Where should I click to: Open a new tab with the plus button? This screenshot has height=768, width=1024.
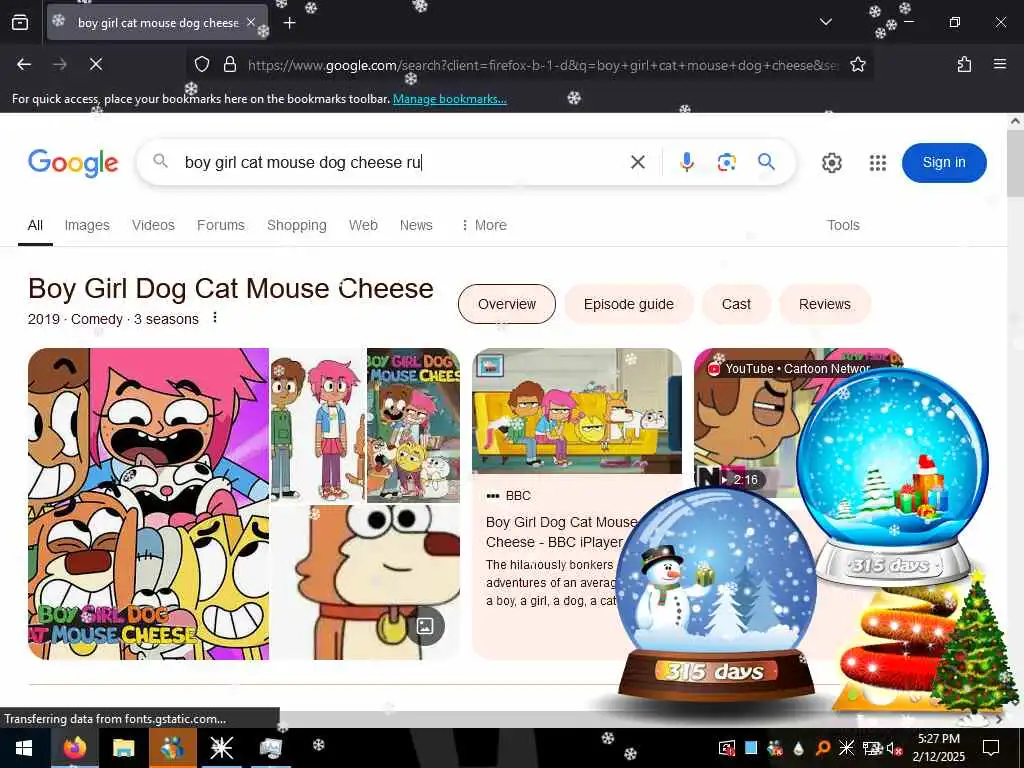[x=289, y=23]
